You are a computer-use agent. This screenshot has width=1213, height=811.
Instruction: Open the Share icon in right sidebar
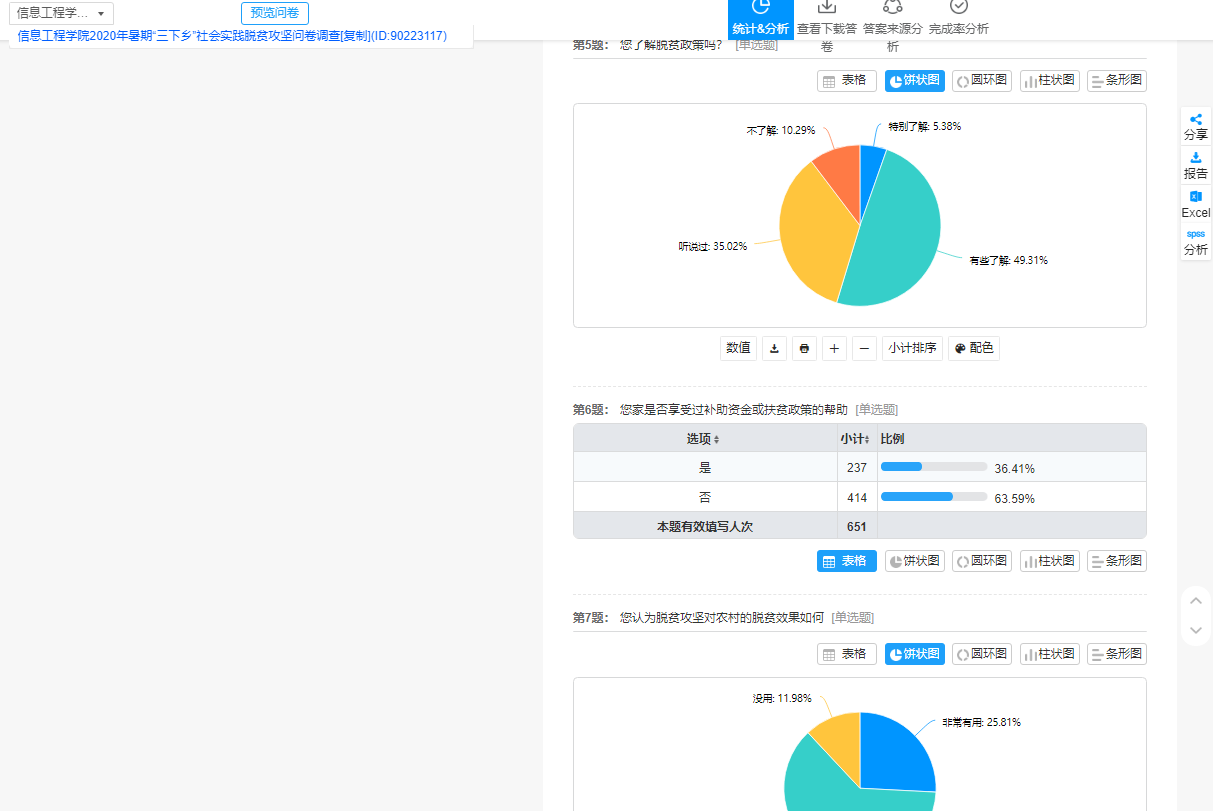(1195, 126)
